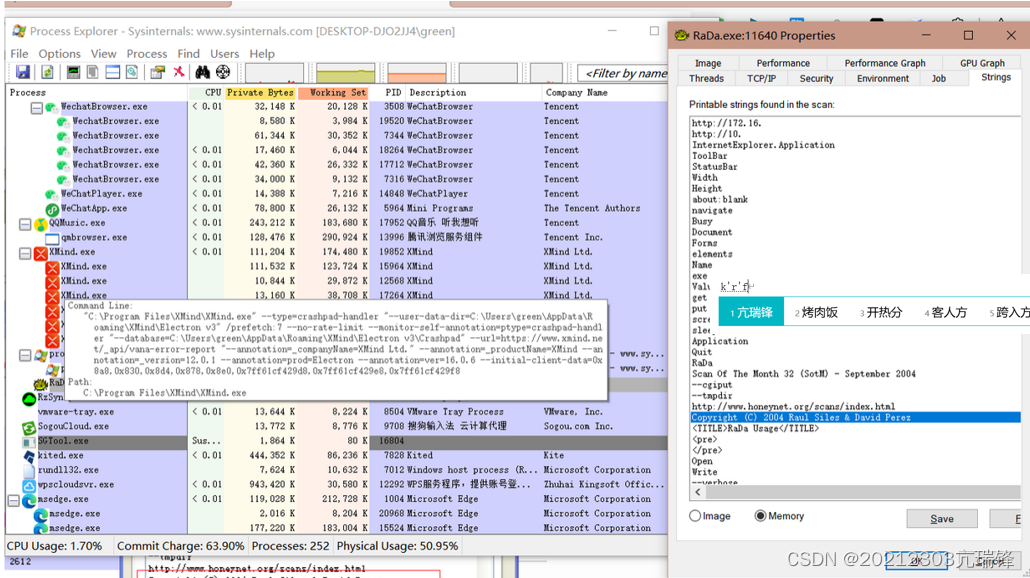Select the 'Scan Of The Month 32' string
Screen dimensions: 1030x578
(803, 374)
